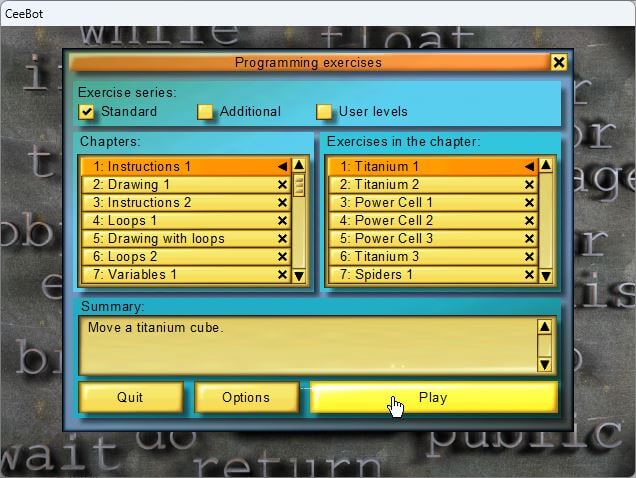Click the Summary box scroll down arrow

[x=544, y=364]
